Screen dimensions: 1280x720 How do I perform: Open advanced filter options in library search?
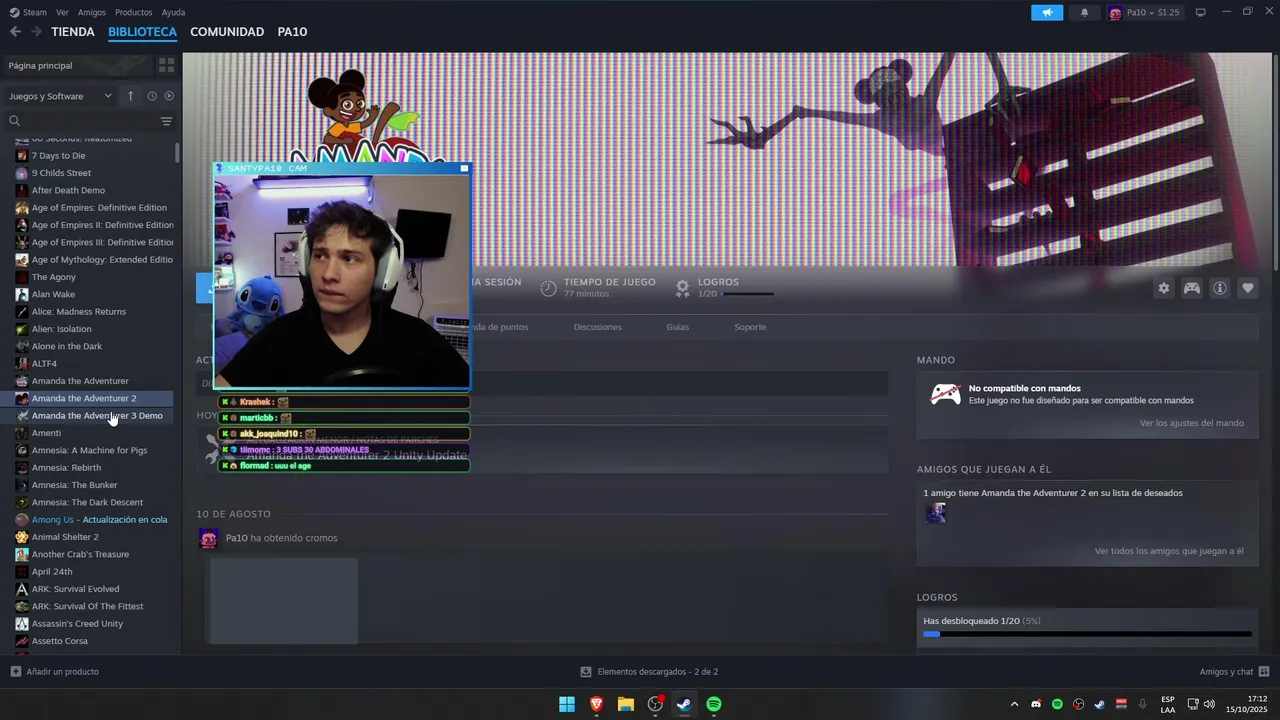(166, 121)
